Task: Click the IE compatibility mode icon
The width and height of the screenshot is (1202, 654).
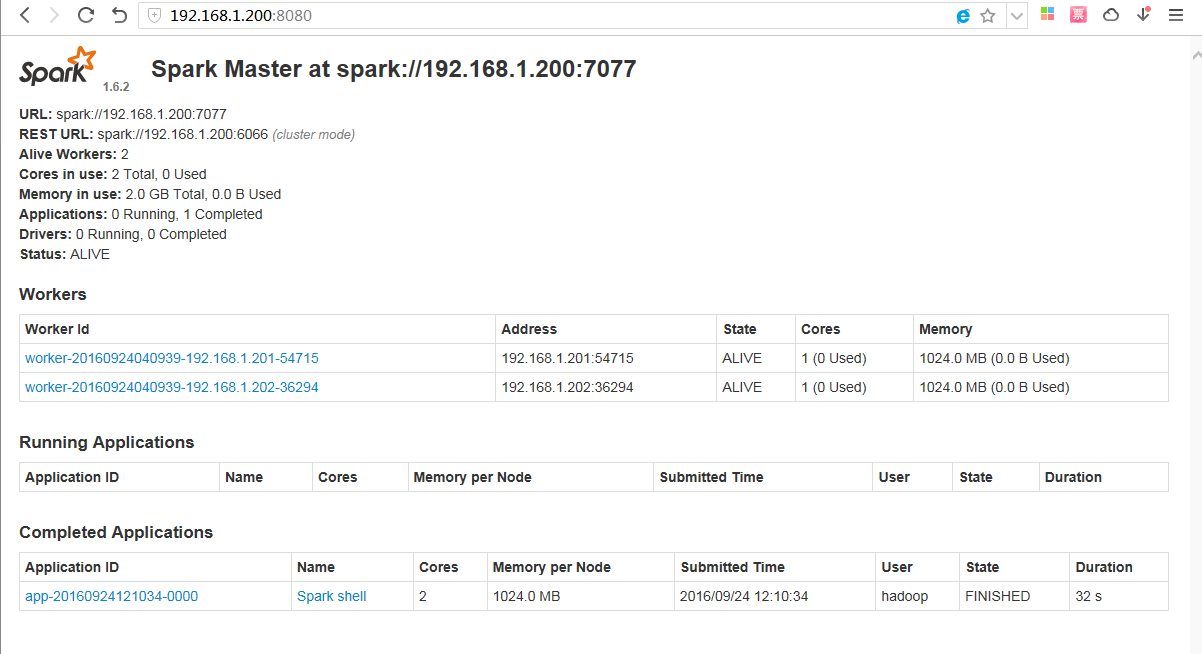Action: coord(963,16)
